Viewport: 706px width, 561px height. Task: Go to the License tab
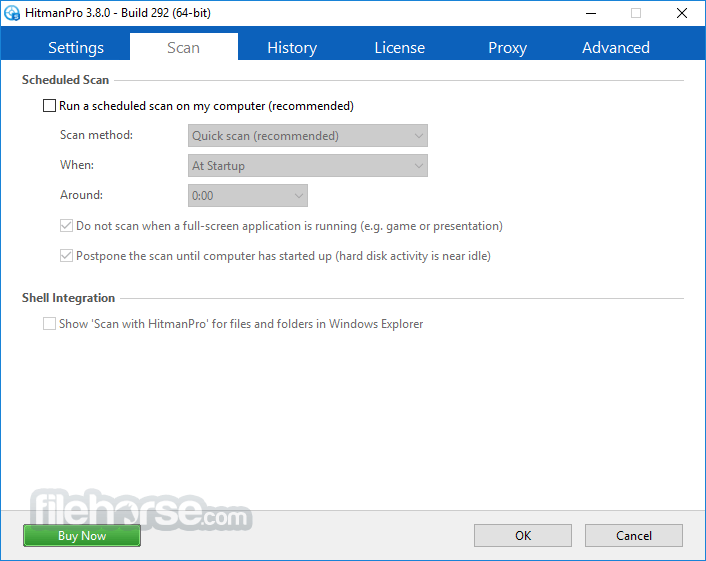(400, 48)
